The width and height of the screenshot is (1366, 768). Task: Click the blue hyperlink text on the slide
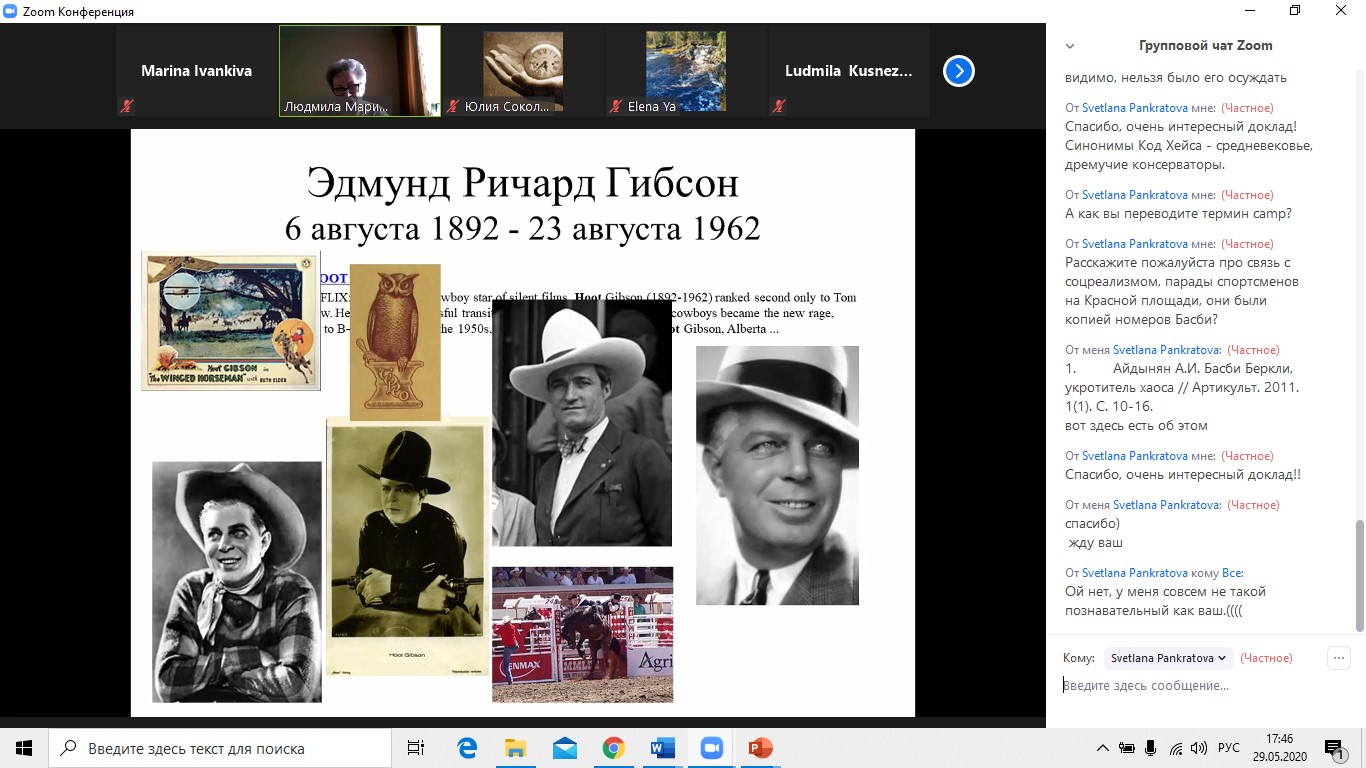tap(334, 279)
